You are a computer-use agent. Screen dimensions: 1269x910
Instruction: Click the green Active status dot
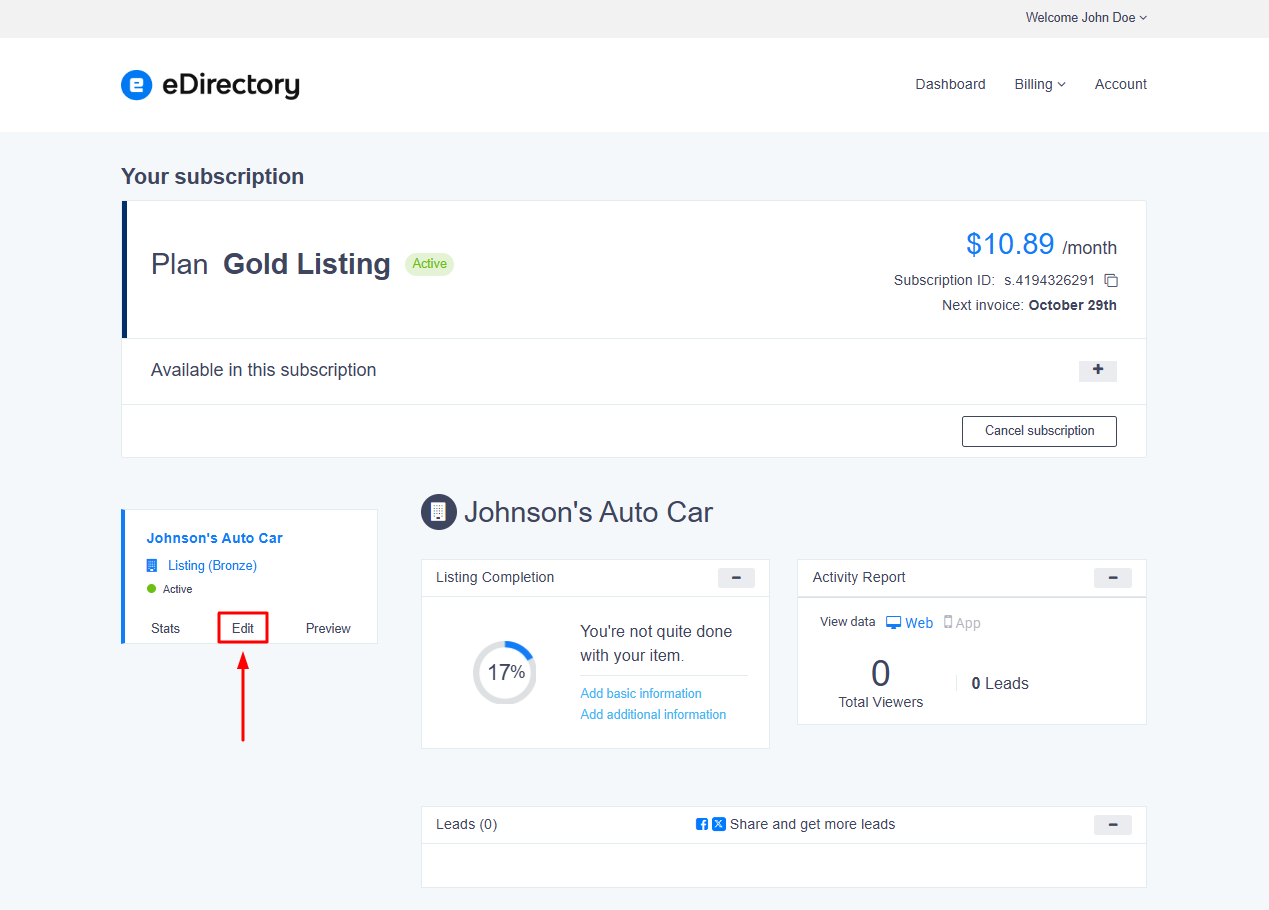152,589
